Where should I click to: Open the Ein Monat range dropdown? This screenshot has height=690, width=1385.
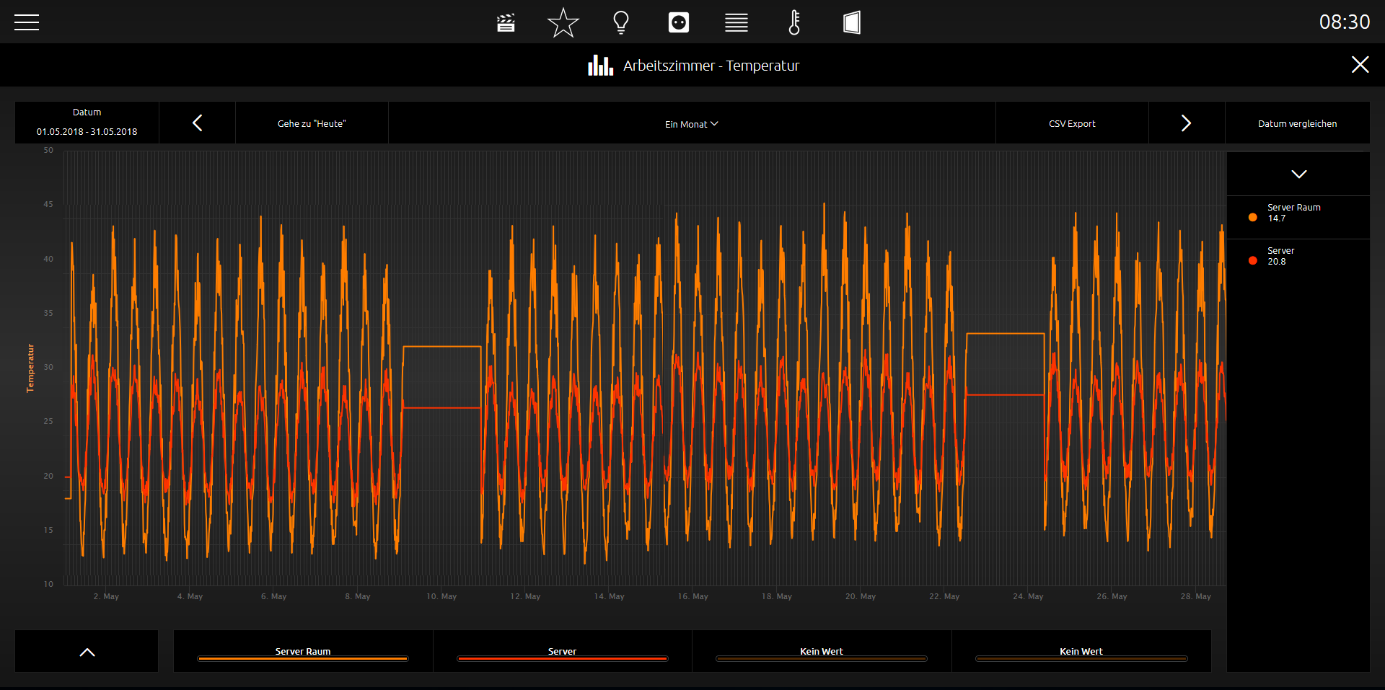[692, 124]
